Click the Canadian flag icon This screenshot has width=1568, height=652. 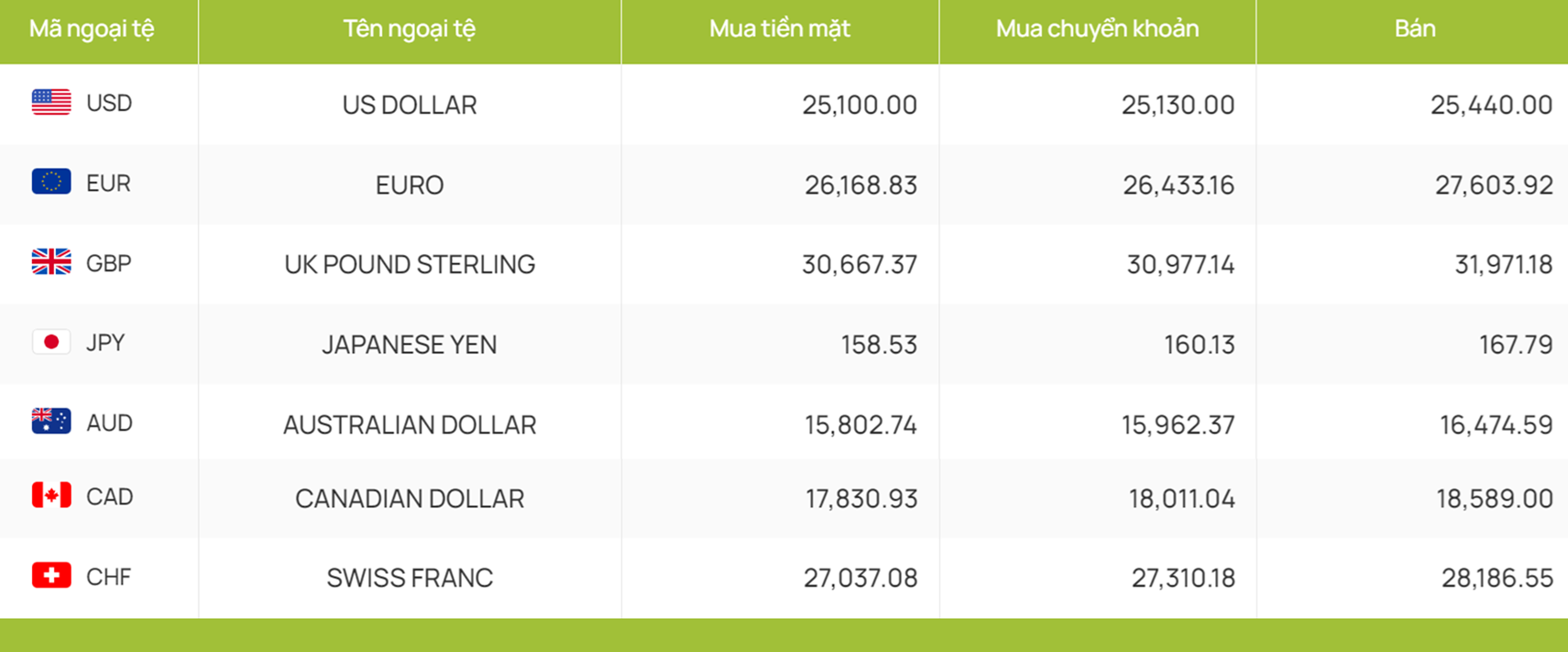click(51, 495)
